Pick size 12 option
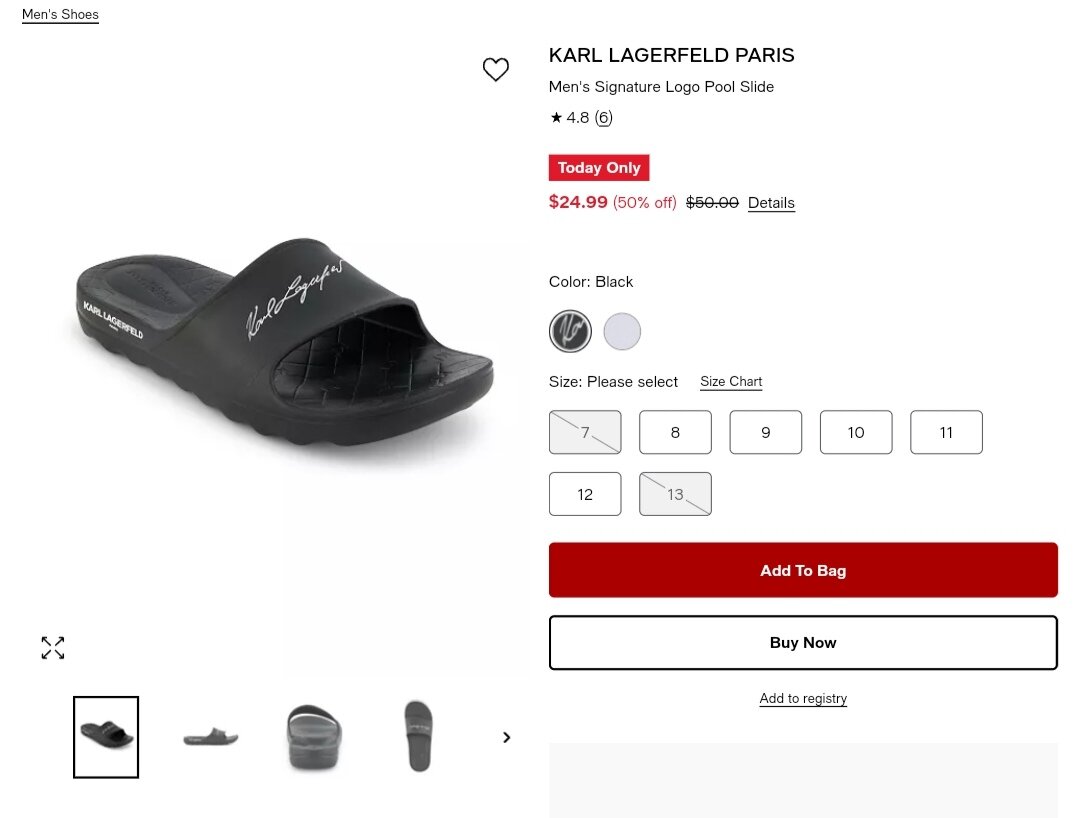This screenshot has height=818, width=1080. [x=585, y=494]
